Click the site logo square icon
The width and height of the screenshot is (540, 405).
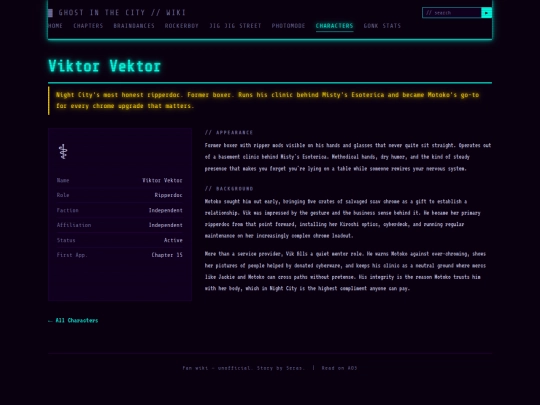(50, 13)
